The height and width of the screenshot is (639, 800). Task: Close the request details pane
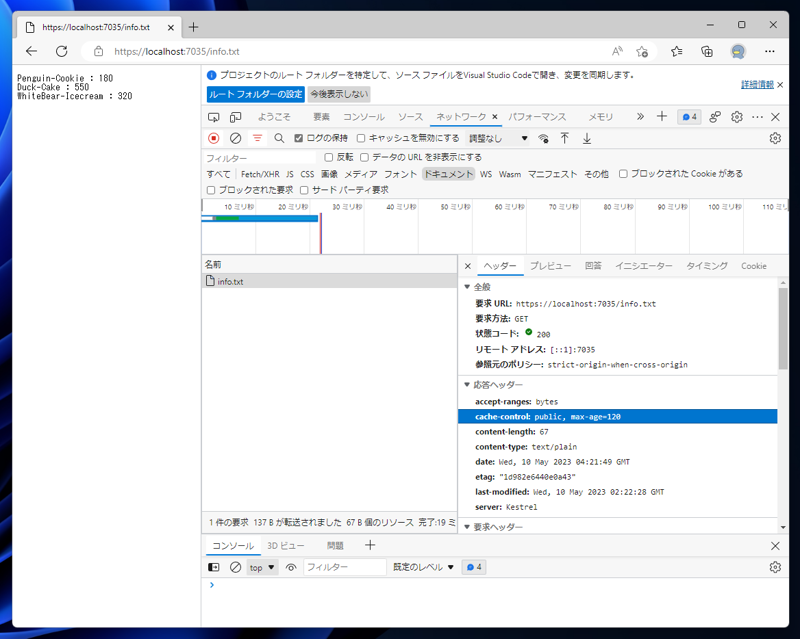(467, 266)
